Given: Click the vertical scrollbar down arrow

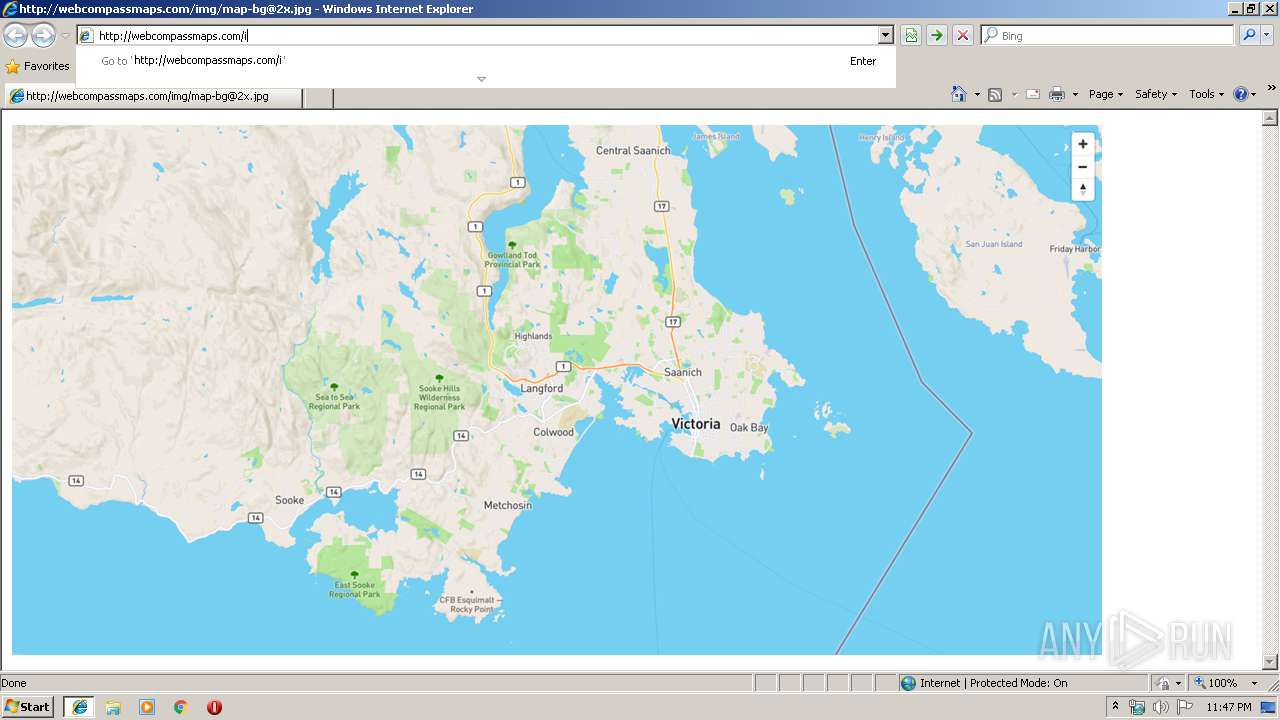Looking at the screenshot, I should [x=1271, y=661].
